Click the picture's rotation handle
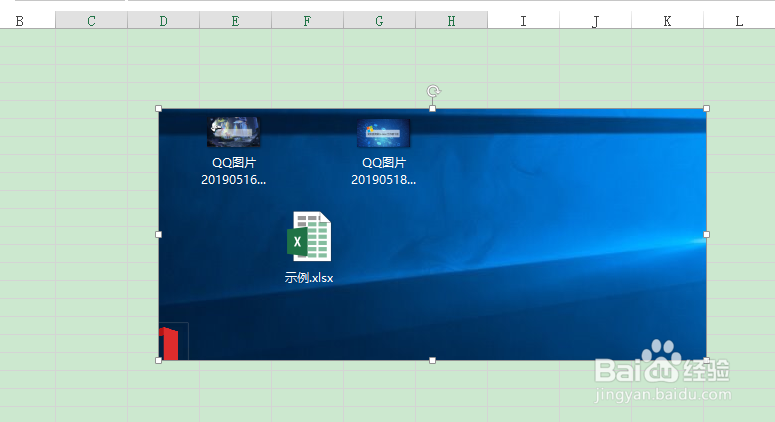The image size is (775, 422). [x=433, y=91]
